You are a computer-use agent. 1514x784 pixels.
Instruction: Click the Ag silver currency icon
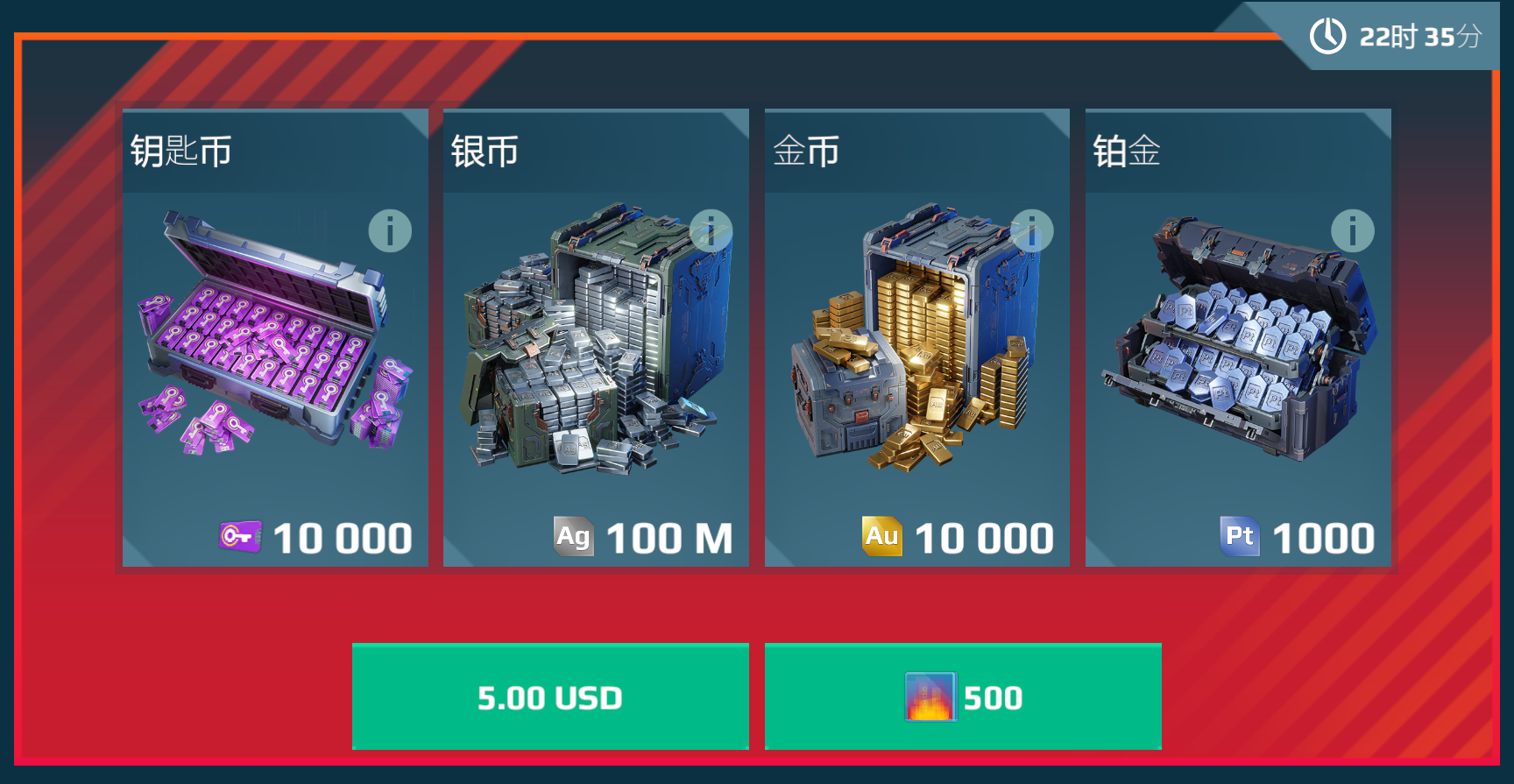tap(574, 536)
